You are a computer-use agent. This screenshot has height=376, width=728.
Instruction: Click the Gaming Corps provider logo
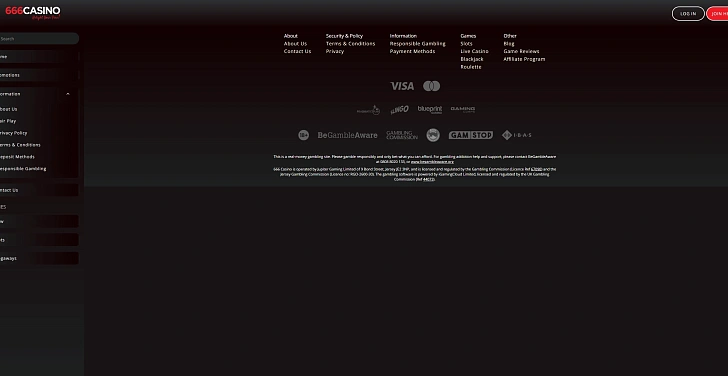pos(463,110)
